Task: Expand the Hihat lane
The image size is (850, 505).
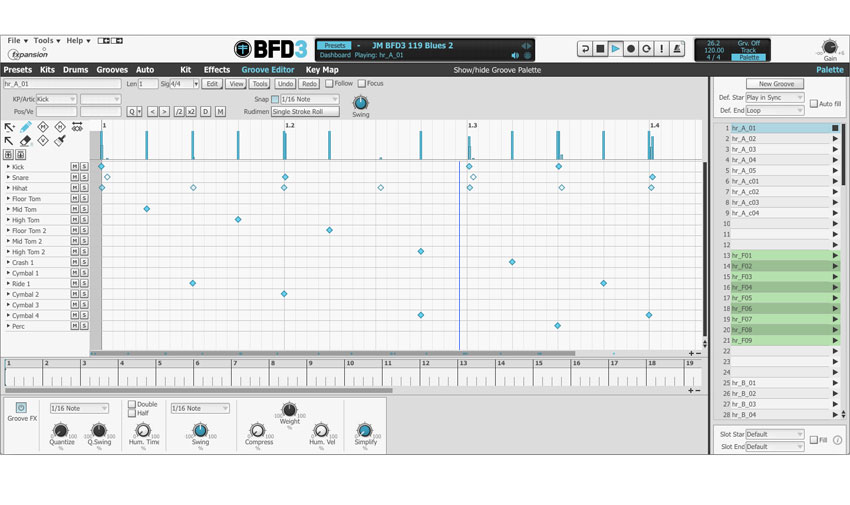Action: (8, 187)
